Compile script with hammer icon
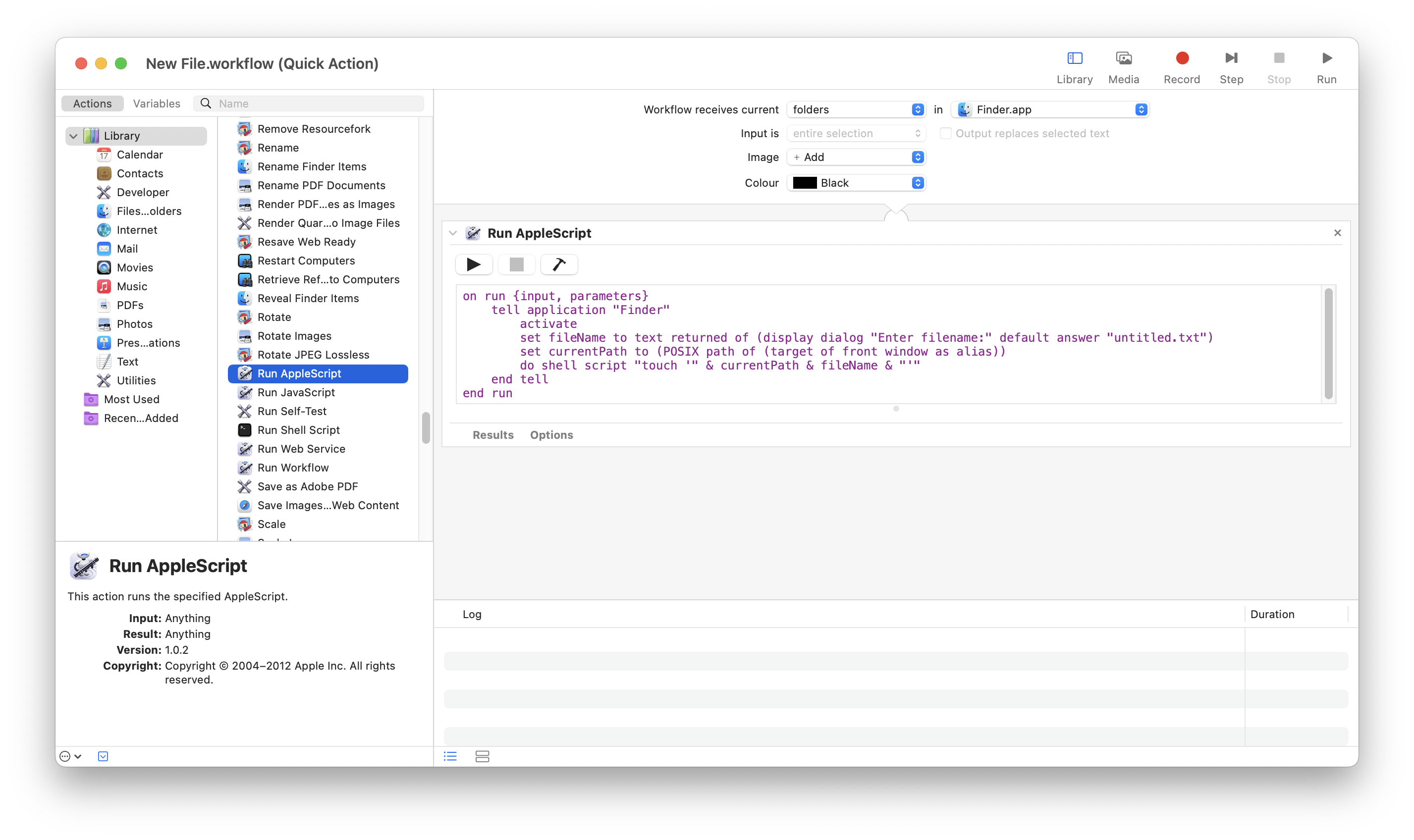This screenshot has width=1414, height=840. pos(559,264)
